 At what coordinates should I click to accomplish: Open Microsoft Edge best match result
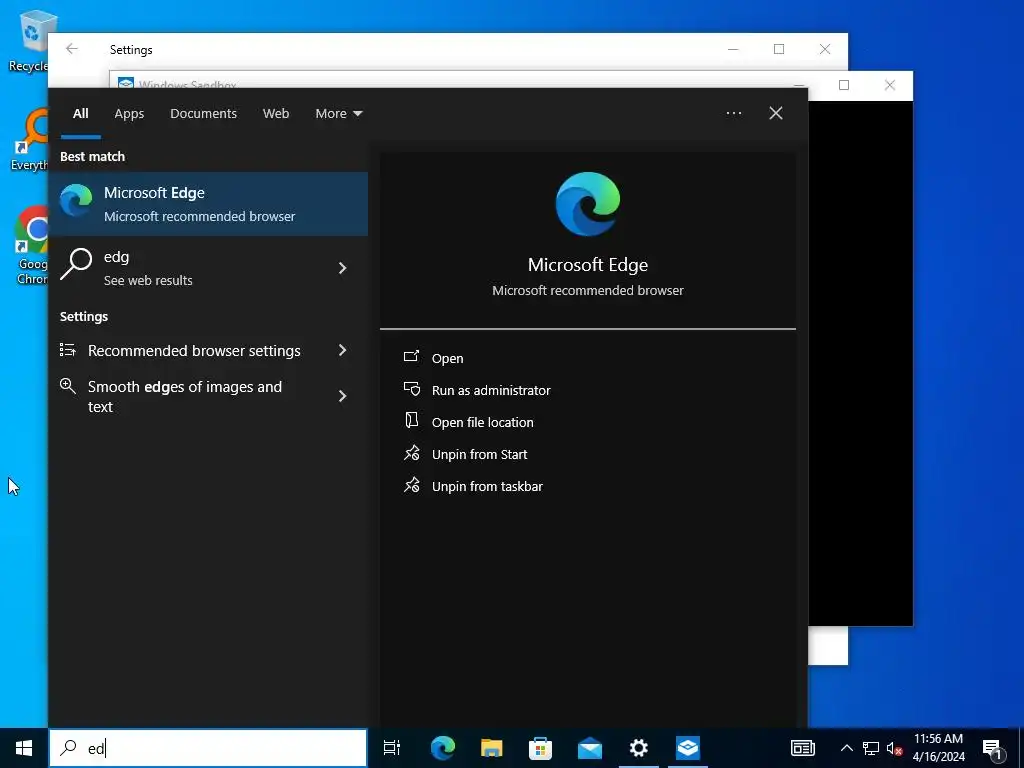(208, 204)
